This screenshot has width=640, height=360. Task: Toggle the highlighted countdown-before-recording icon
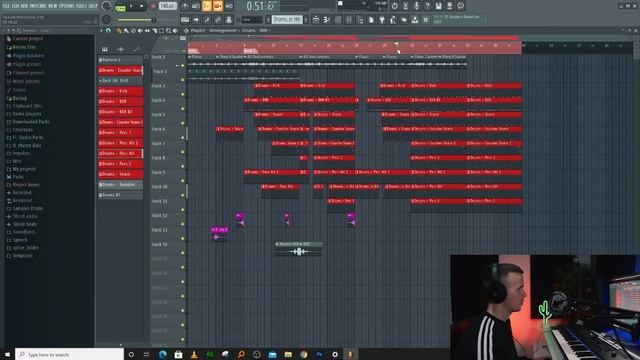coord(207,6)
